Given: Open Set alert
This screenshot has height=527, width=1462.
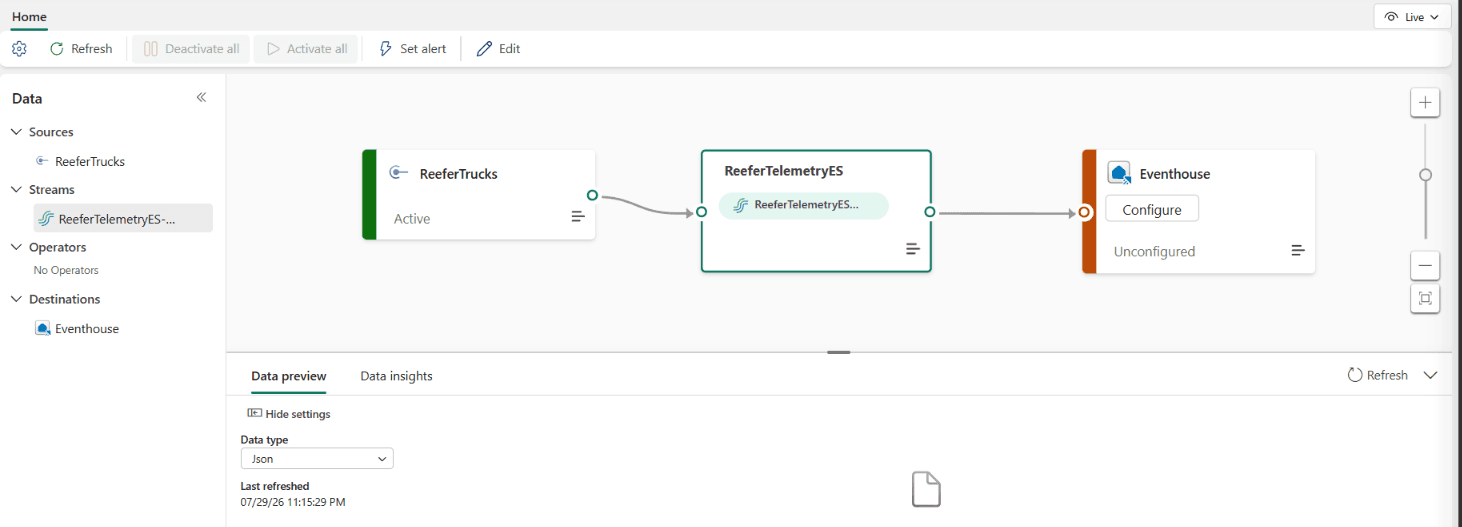Looking at the screenshot, I should [x=412, y=48].
